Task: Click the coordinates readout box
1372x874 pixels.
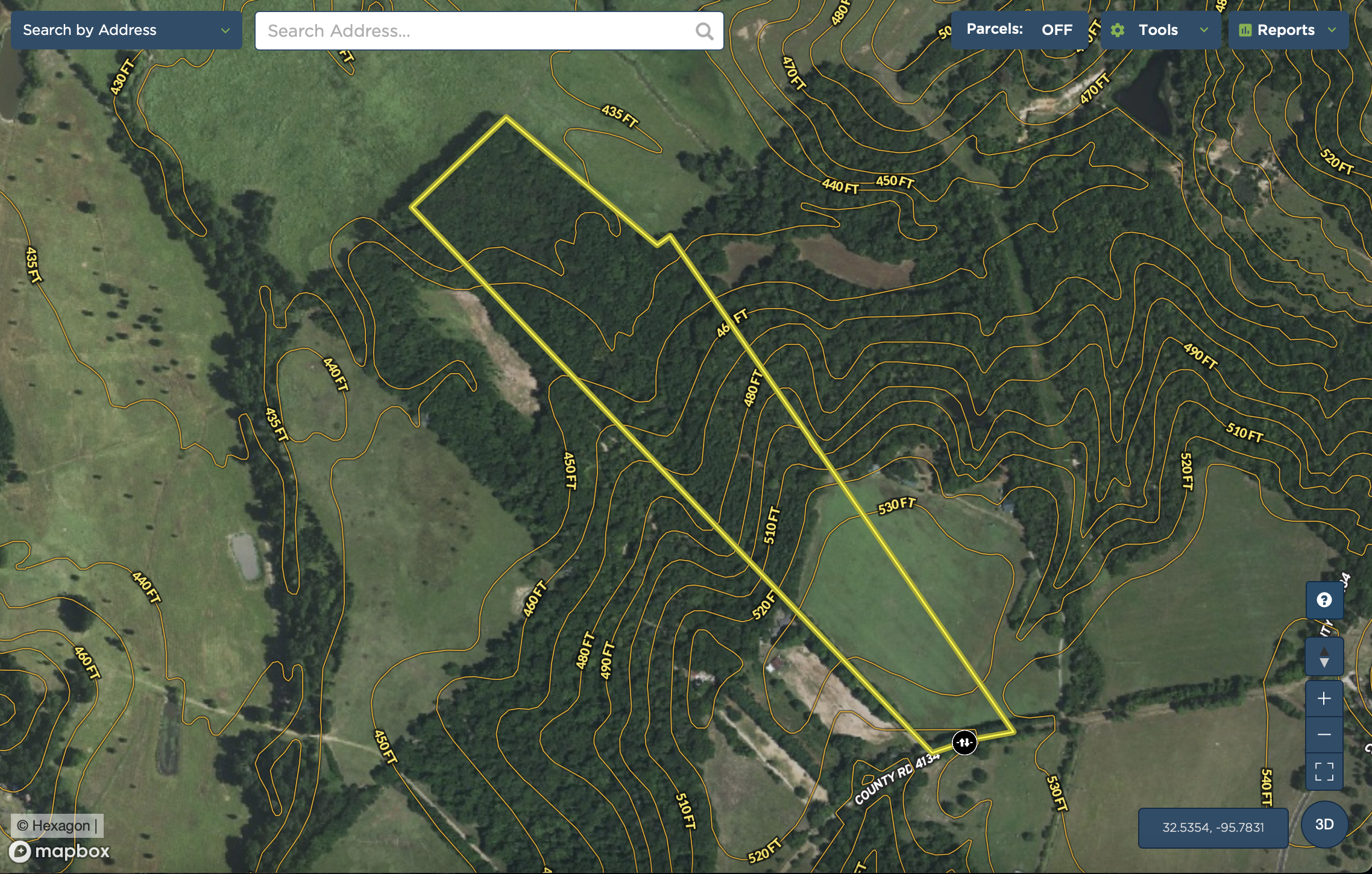Action: click(1212, 828)
